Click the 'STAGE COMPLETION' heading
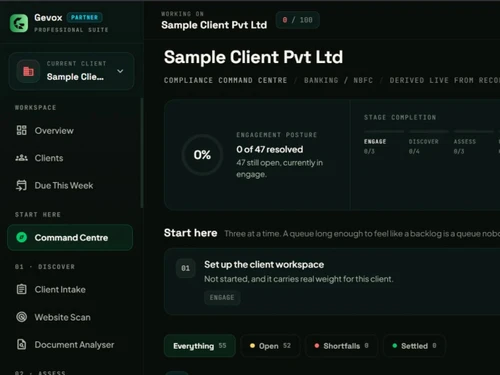The height and width of the screenshot is (375, 500). click(x=400, y=117)
